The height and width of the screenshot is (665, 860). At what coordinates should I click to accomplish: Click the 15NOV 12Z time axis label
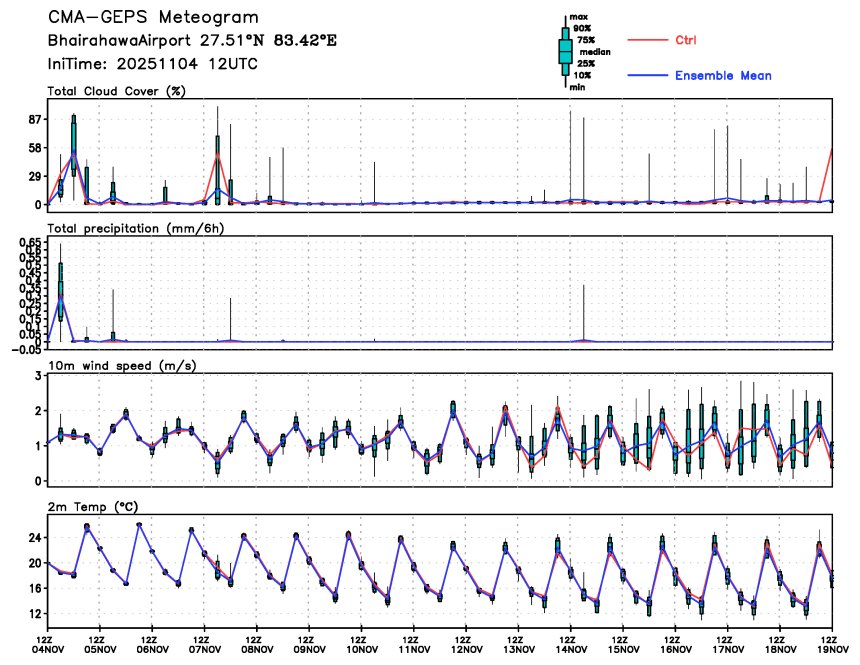(623, 644)
